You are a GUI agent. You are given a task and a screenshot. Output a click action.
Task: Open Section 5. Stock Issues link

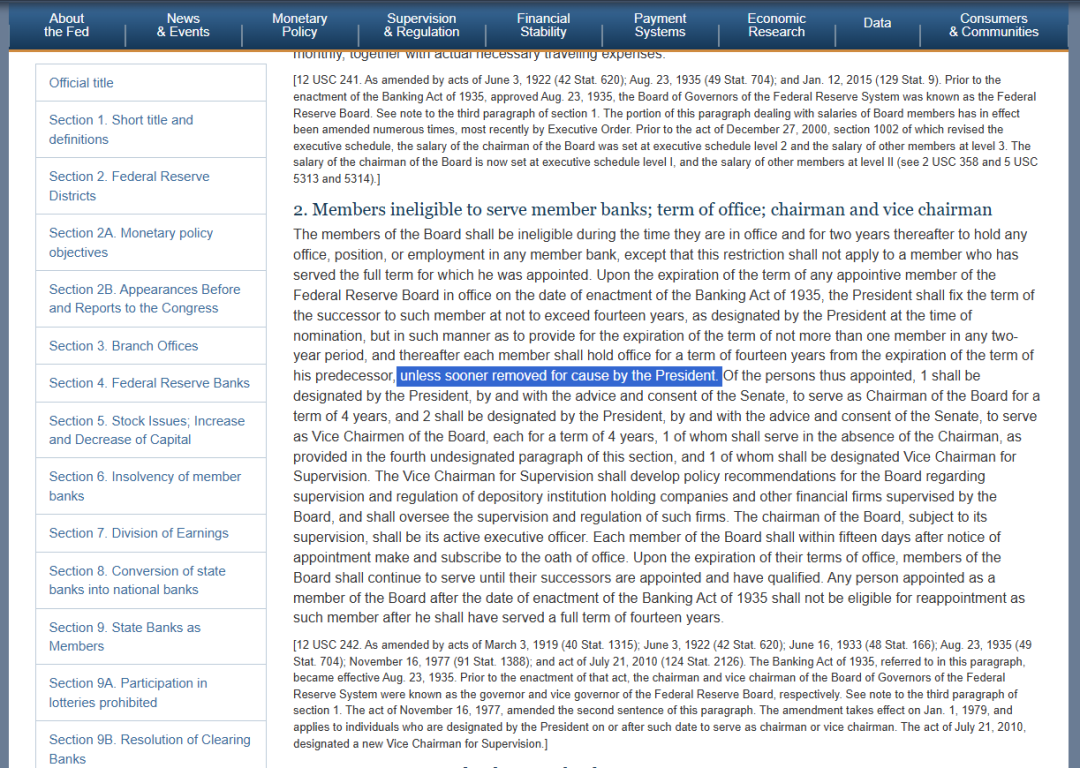tap(147, 430)
